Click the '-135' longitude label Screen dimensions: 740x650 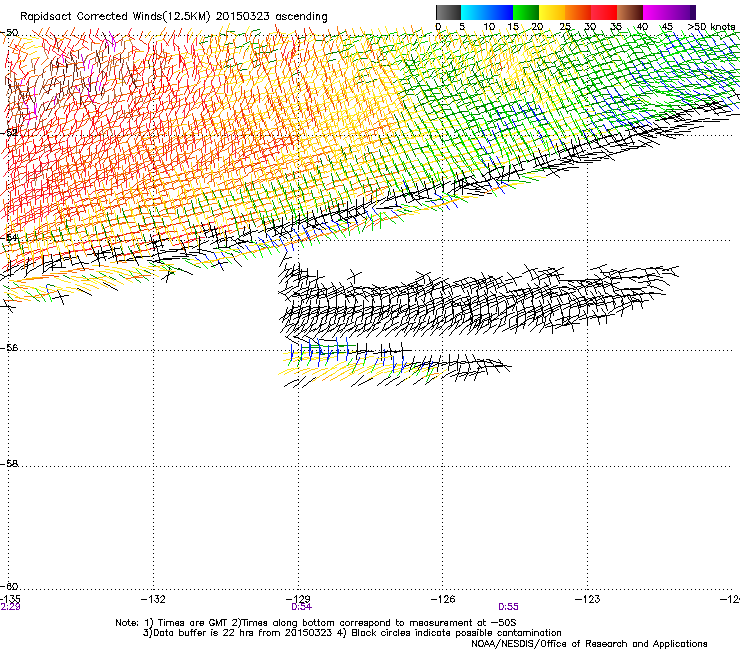[x=10, y=599]
